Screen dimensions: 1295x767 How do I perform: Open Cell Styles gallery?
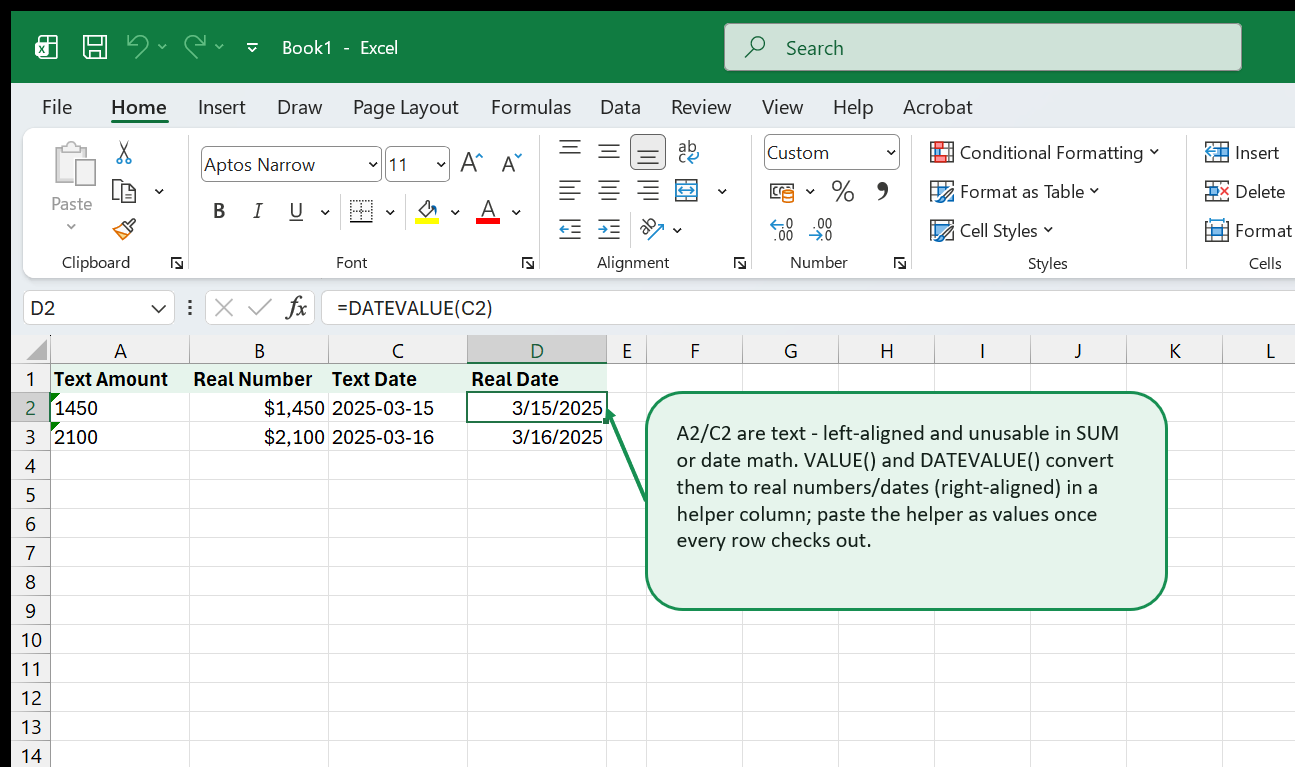coord(991,230)
